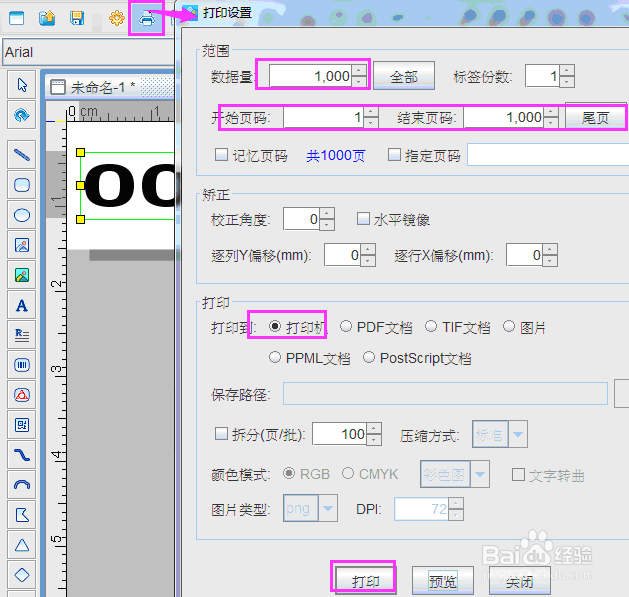
Task: Click the 指定页码 text input field
Action: coord(548,154)
